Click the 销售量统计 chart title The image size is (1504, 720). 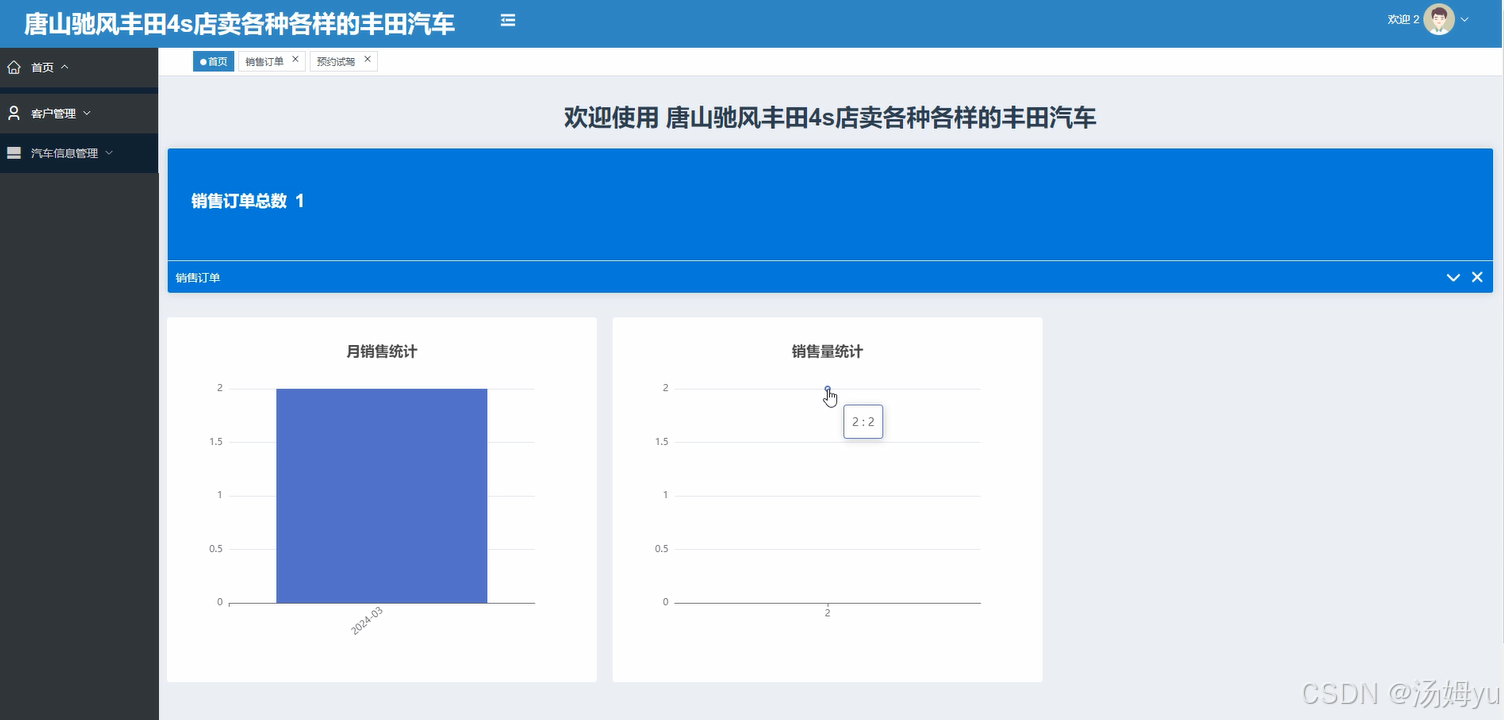pos(827,351)
